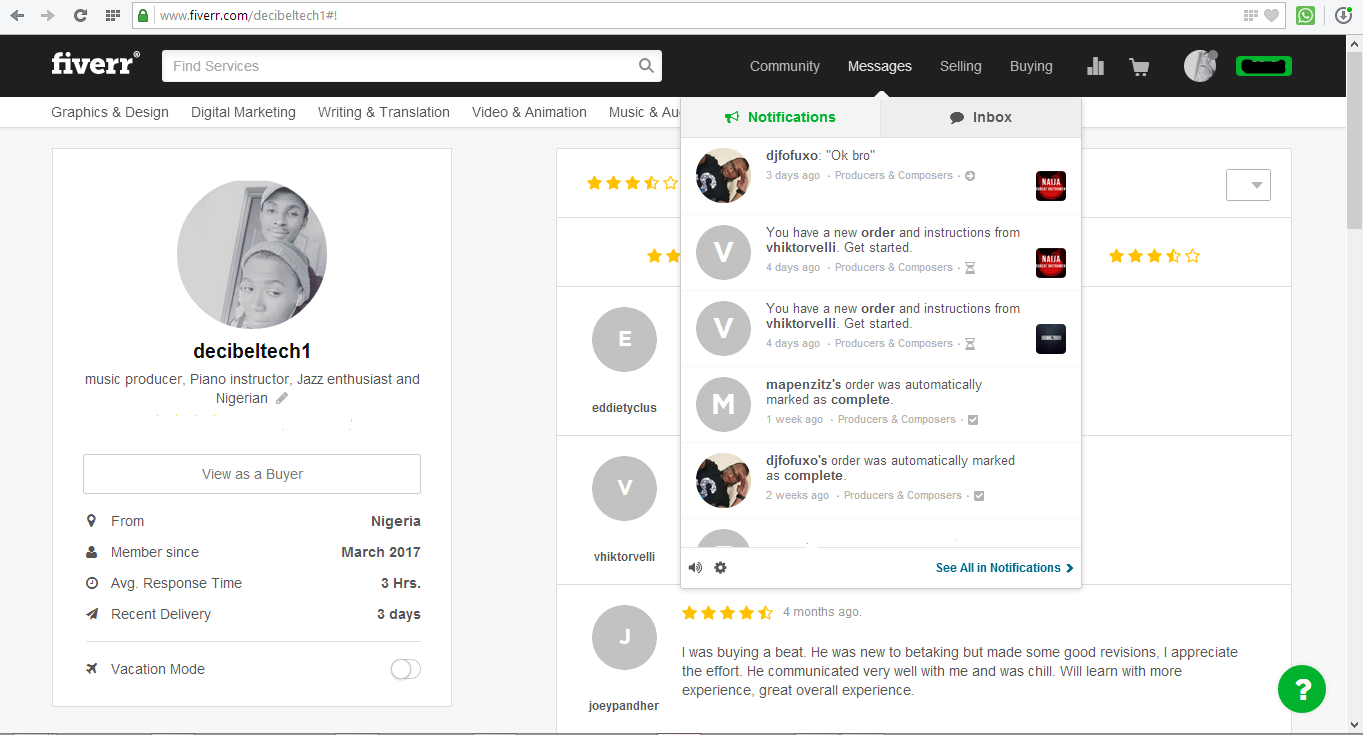Click the notification sound speaker icon
This screenshot has width=1363, height=735.
pyautogui.click(x=695, y=568)
